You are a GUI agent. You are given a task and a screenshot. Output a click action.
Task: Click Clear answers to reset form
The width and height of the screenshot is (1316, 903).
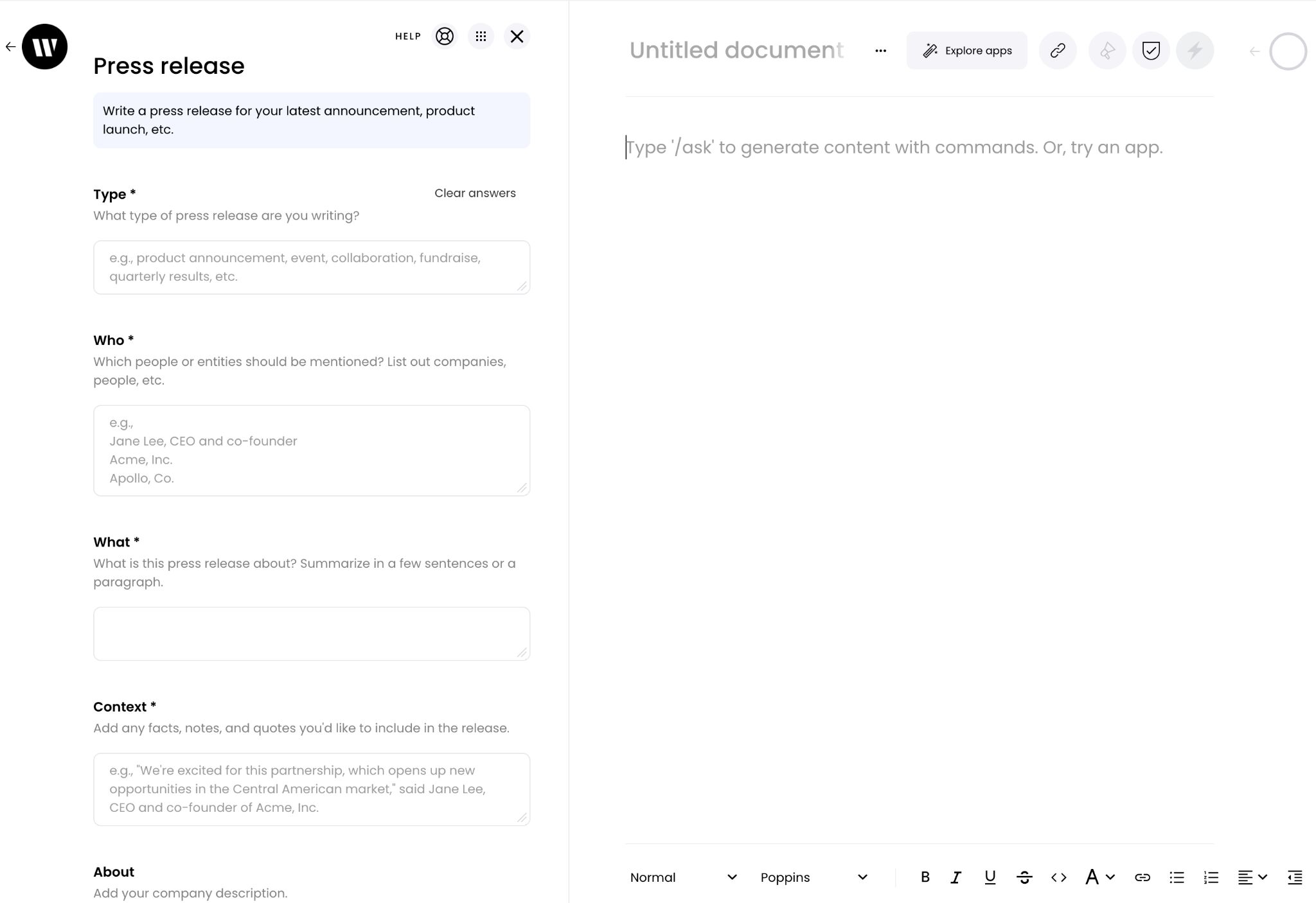pyautogui.click(x=475, y=193)
